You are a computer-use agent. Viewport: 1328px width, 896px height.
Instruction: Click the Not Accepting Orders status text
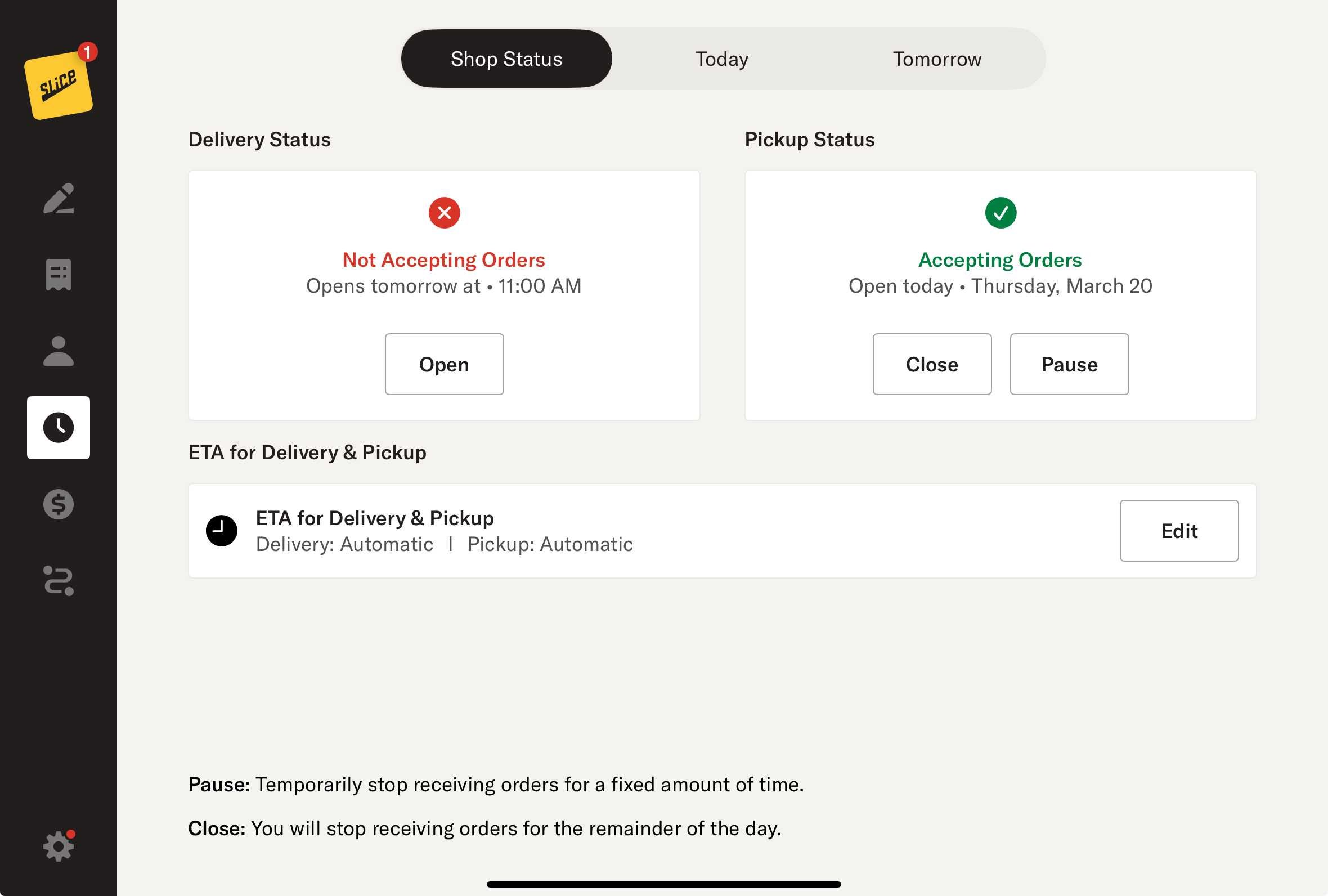tap(444, 260)
